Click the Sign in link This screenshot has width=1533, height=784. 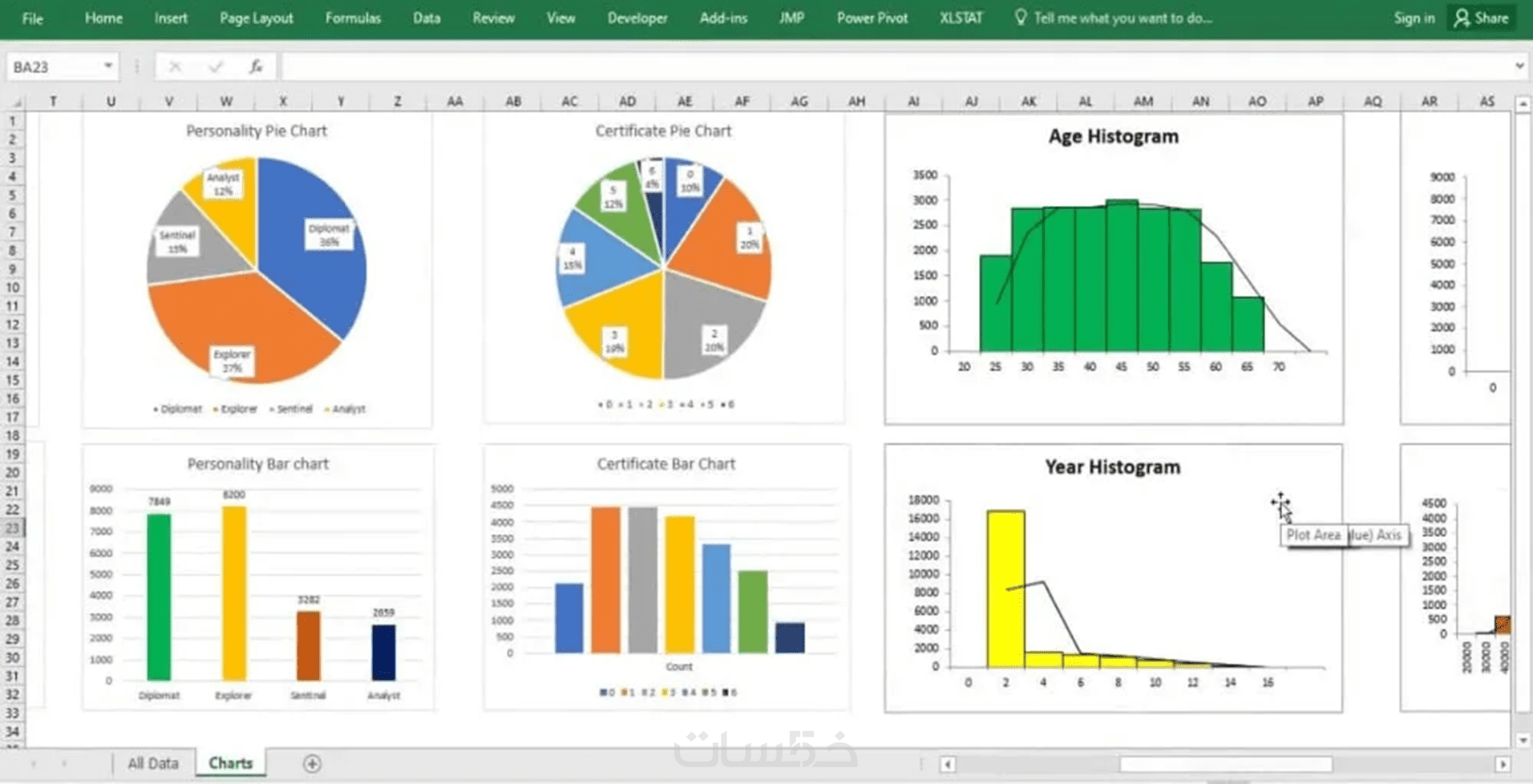1414,18
